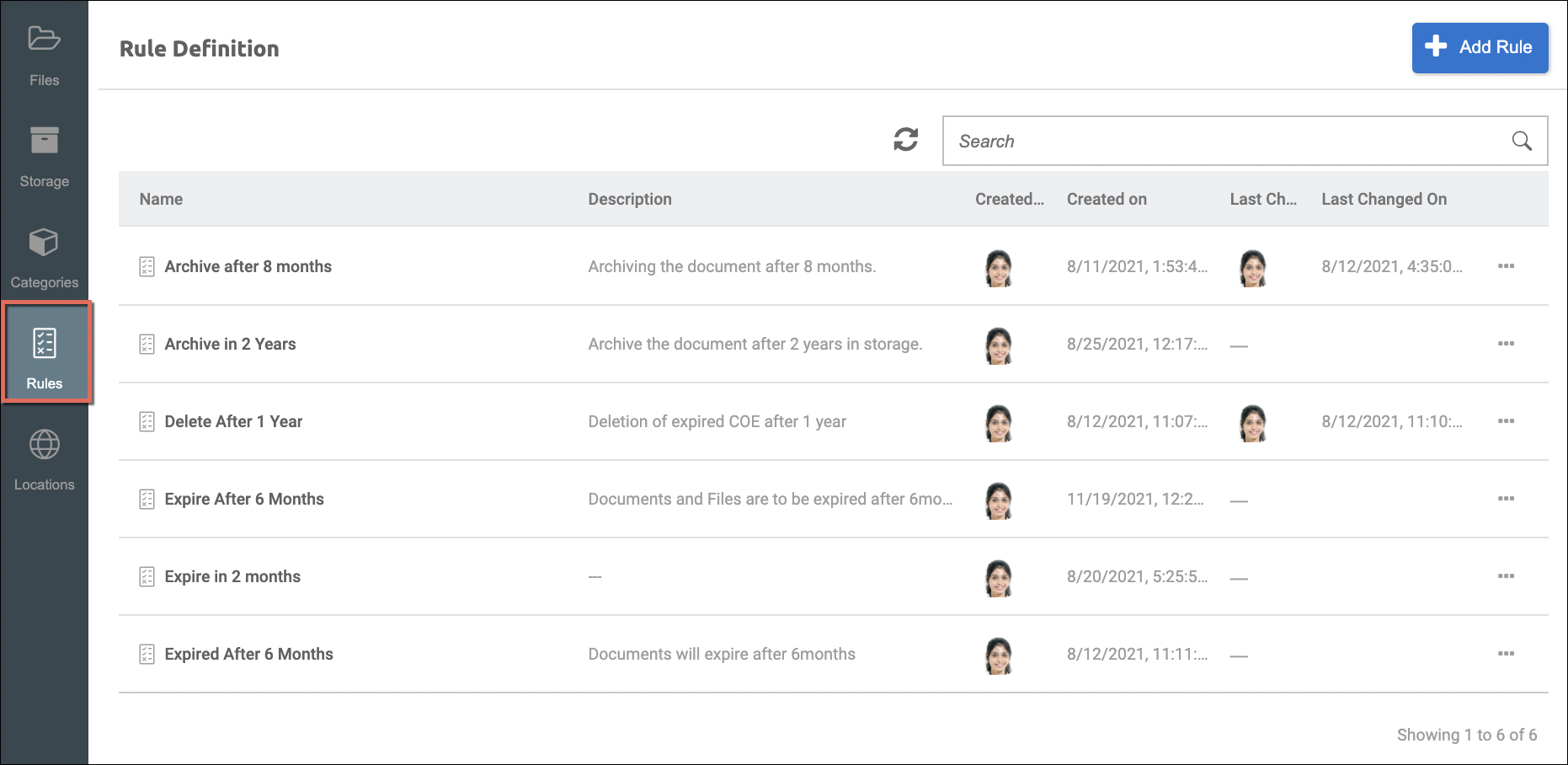Click the Add Rule button
This screenshot has width=1568, height=765.
[x=1480, y=48]
